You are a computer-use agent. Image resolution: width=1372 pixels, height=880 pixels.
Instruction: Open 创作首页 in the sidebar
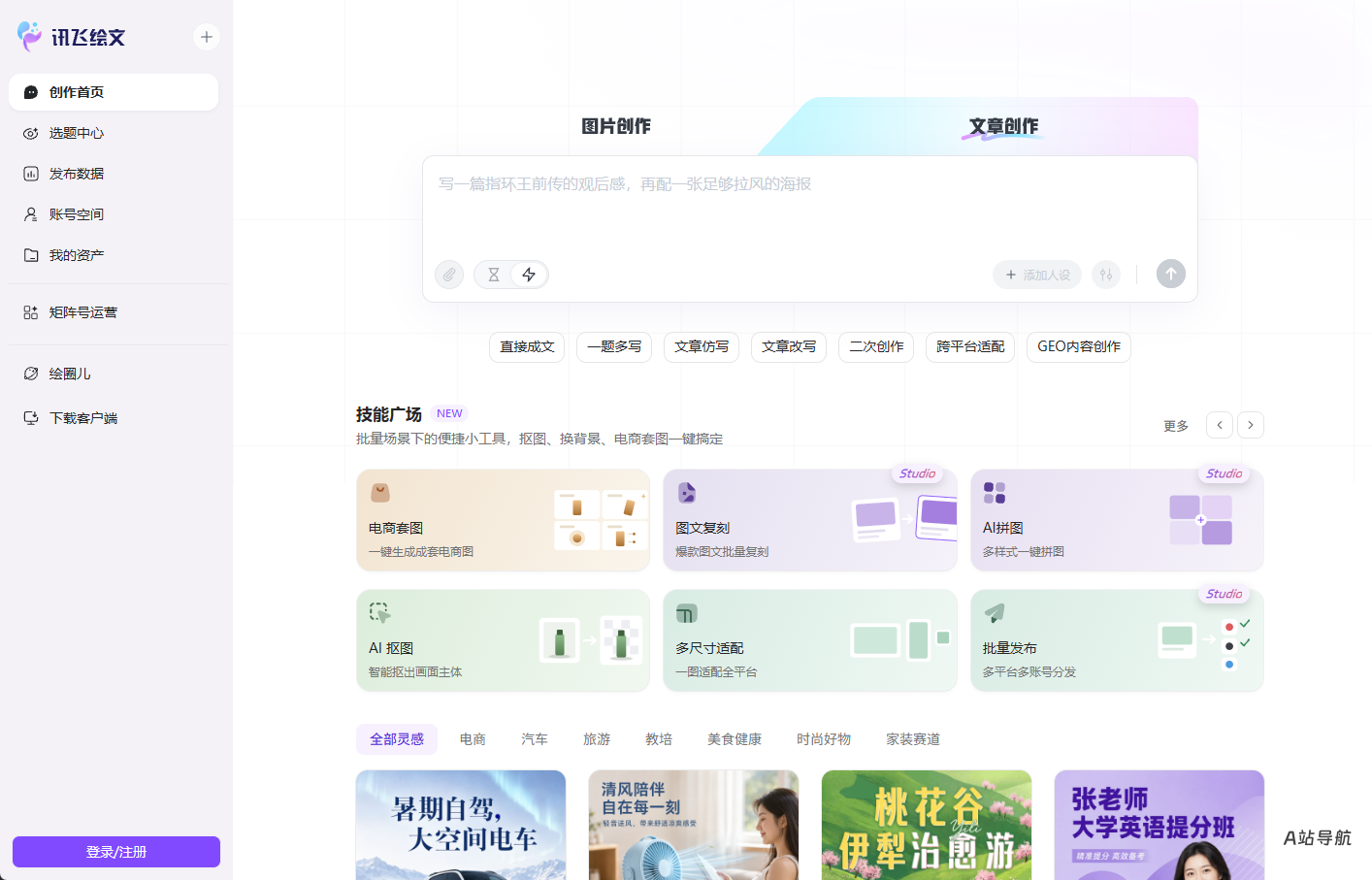114,92
